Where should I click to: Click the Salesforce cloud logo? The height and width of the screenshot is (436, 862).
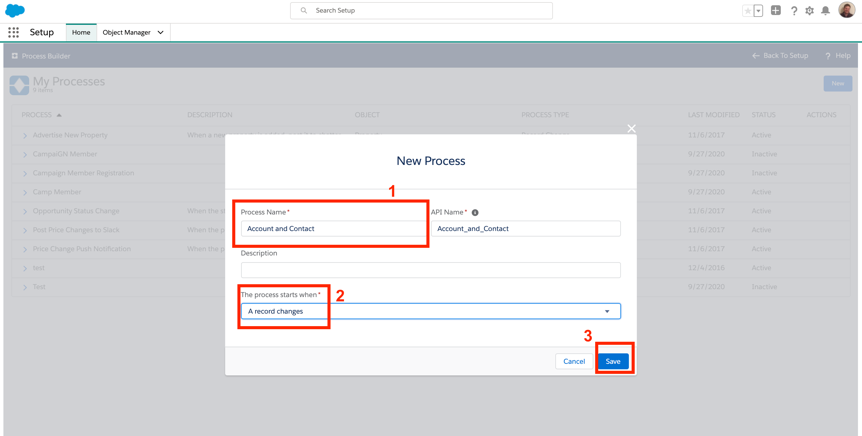15,10
